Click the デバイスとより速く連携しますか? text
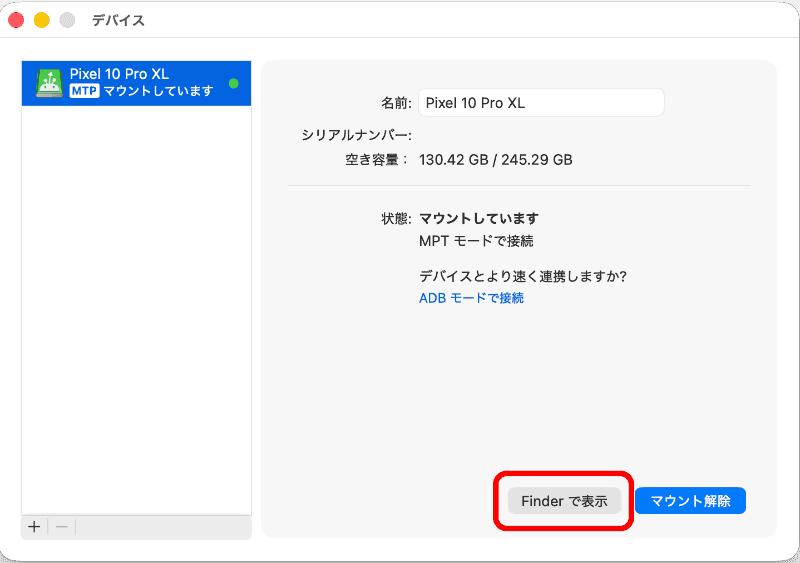Screen dimensions: 800x563 coord(522,276)
